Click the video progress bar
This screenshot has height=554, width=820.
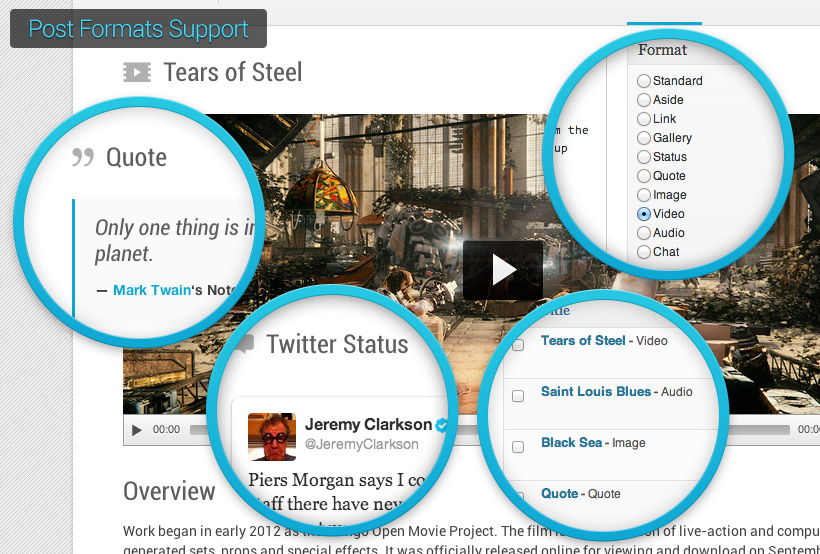pyautogui.click(x=760, y=430)
